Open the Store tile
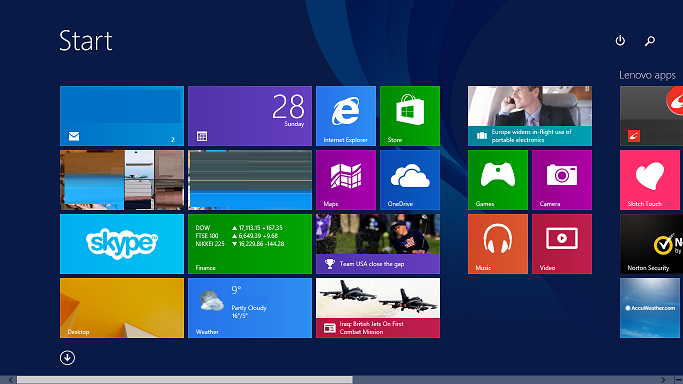The image size is (683, 384). [x=410, y=116]
